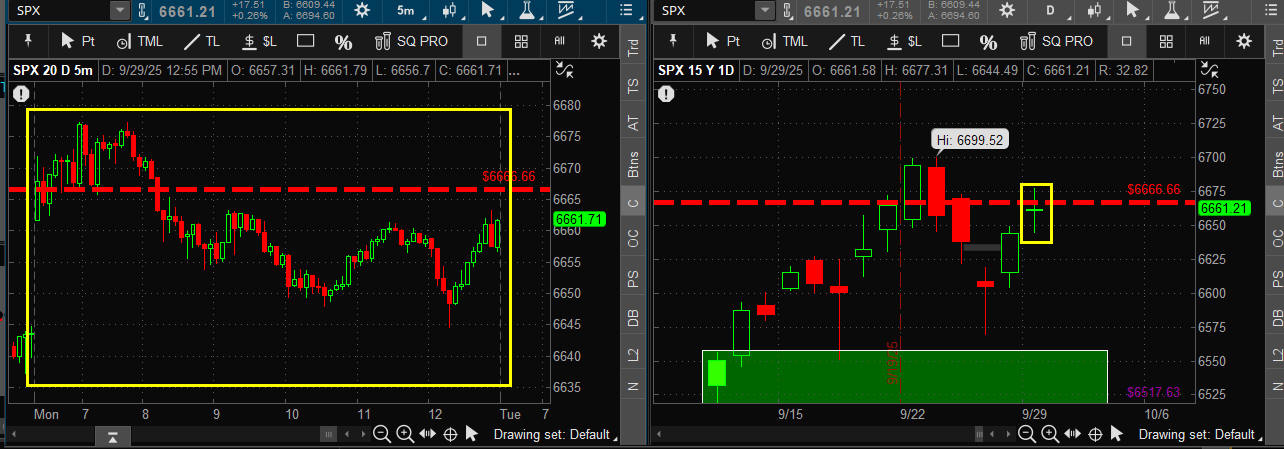Open the Trd sidebar tab beside left chart
This screenshot has height=449, width=1284.
(x=632, y=46)
